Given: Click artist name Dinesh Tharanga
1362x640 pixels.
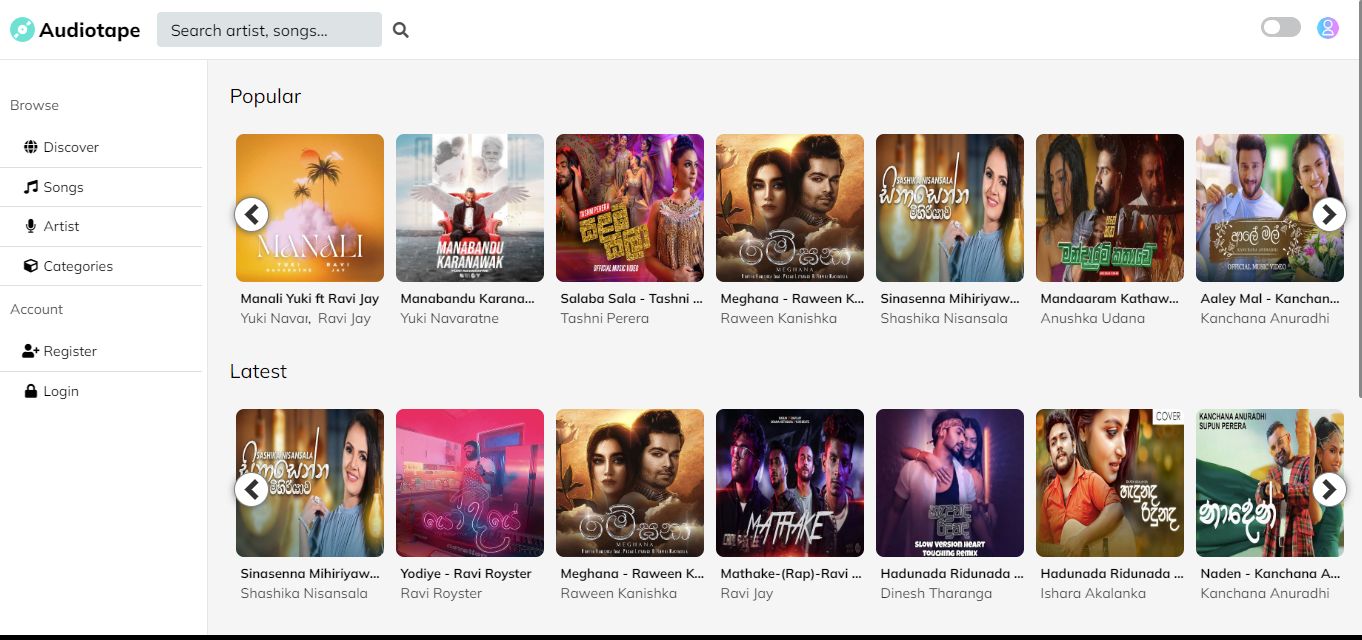Looking at the screenshot, I should 936,593.
